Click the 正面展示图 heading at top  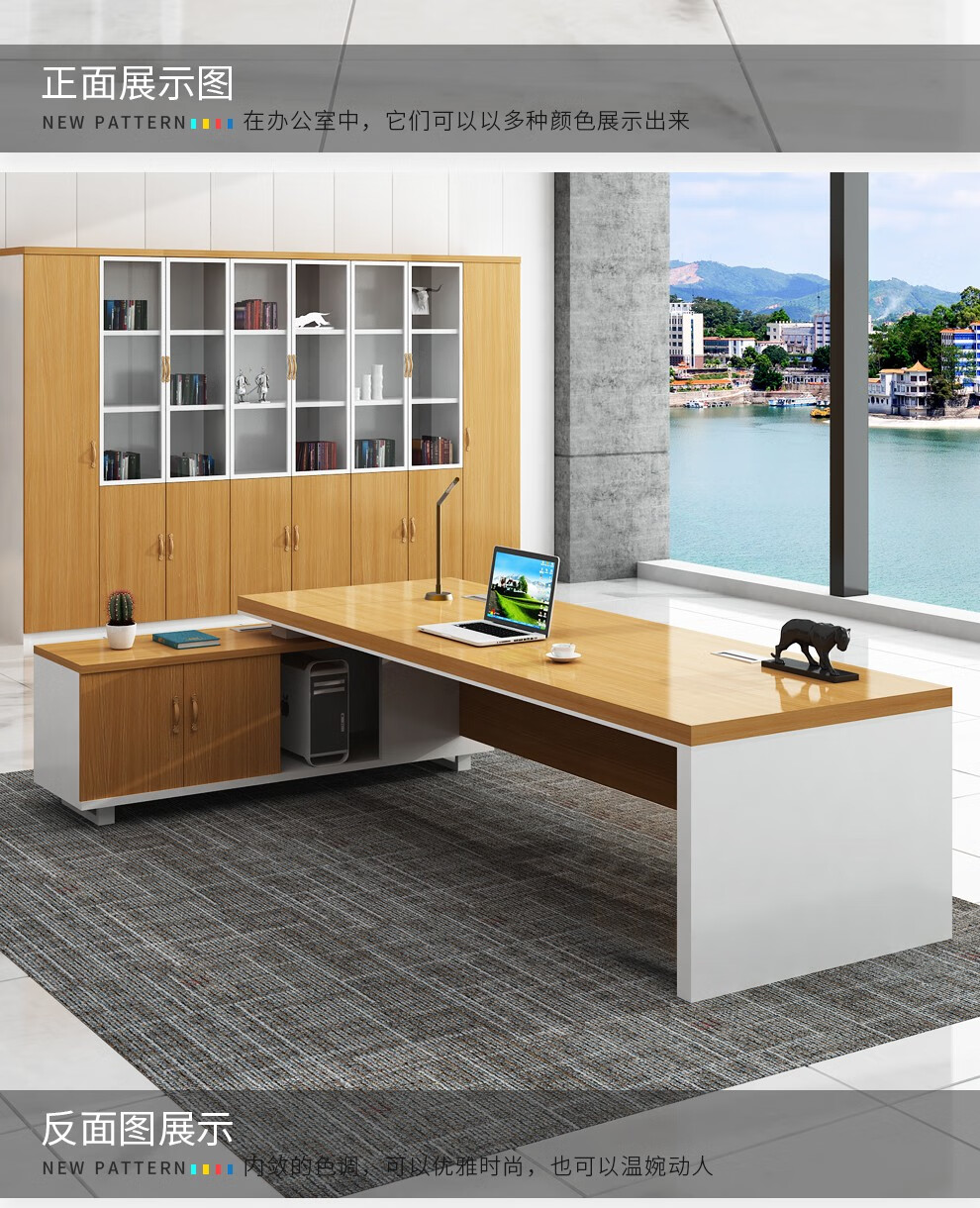pyautogui.click(x=138, y=84)
